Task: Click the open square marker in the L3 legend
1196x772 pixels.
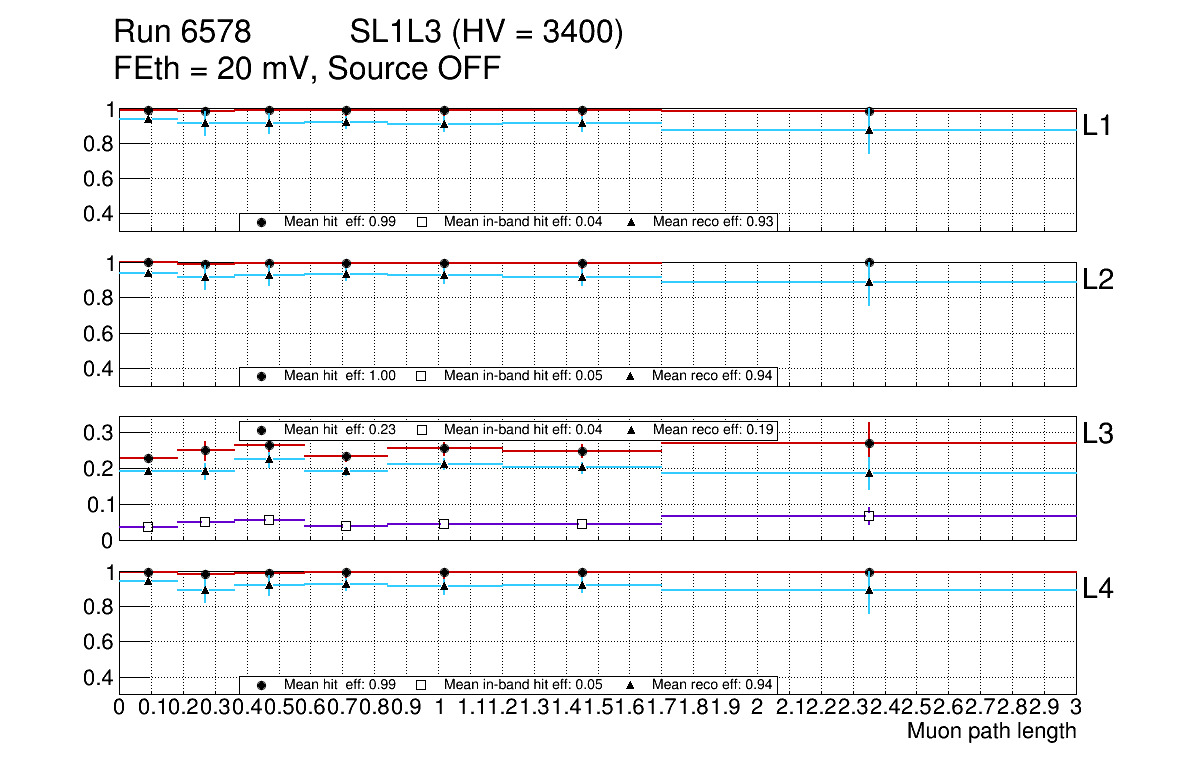Action: pos(422,429)
